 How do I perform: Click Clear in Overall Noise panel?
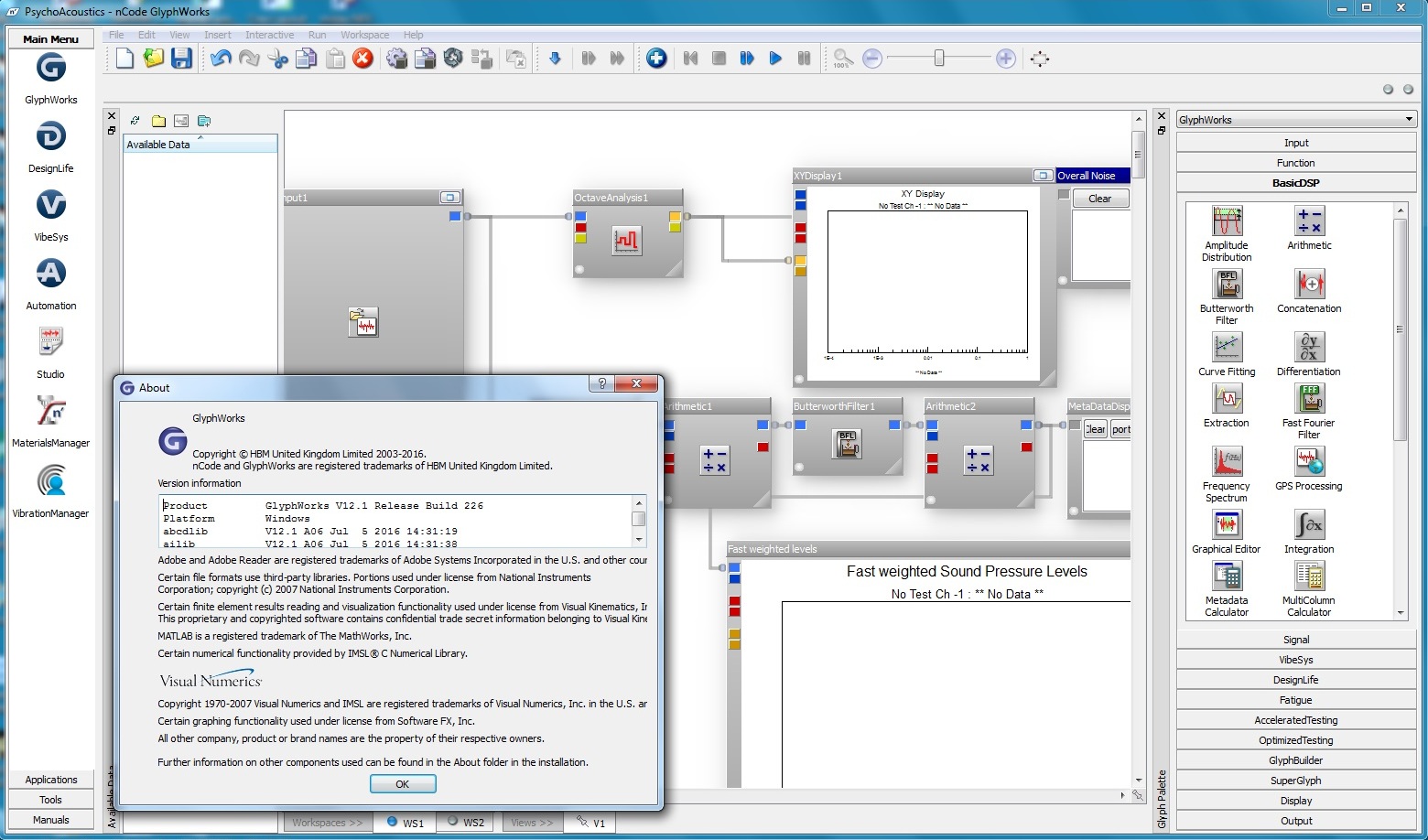click(1099, 199)
